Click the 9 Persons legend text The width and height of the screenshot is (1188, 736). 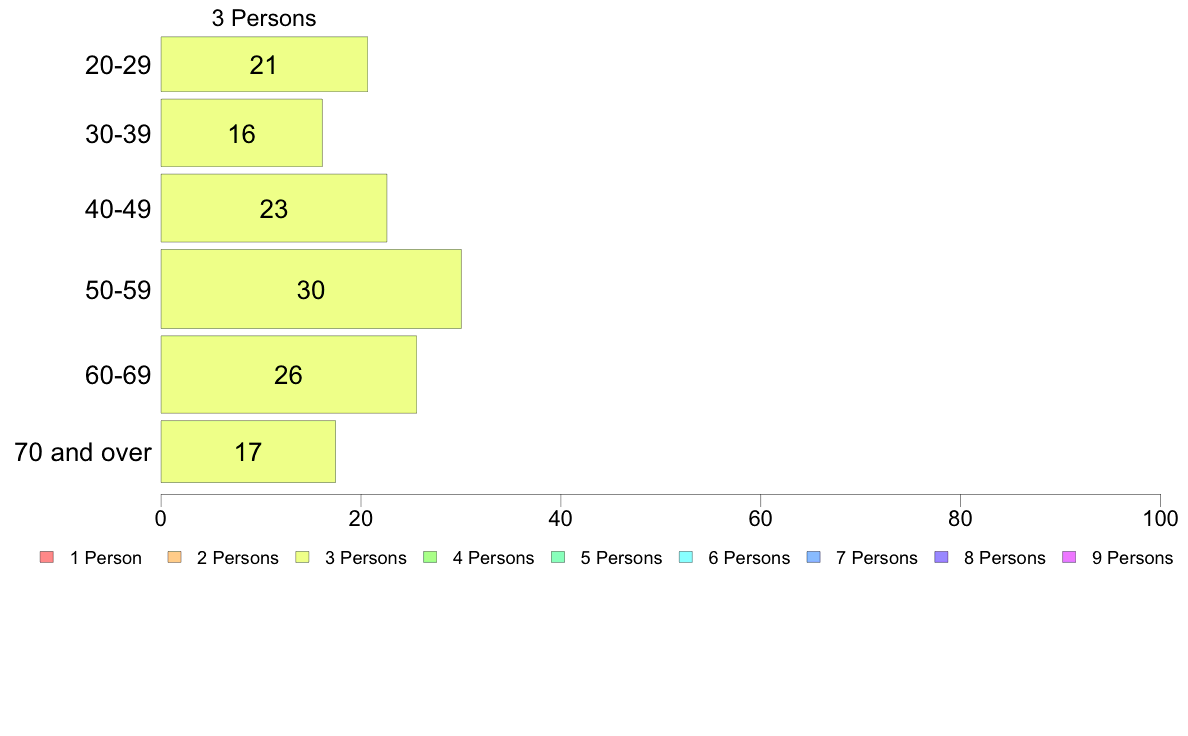click(1132, 558)
